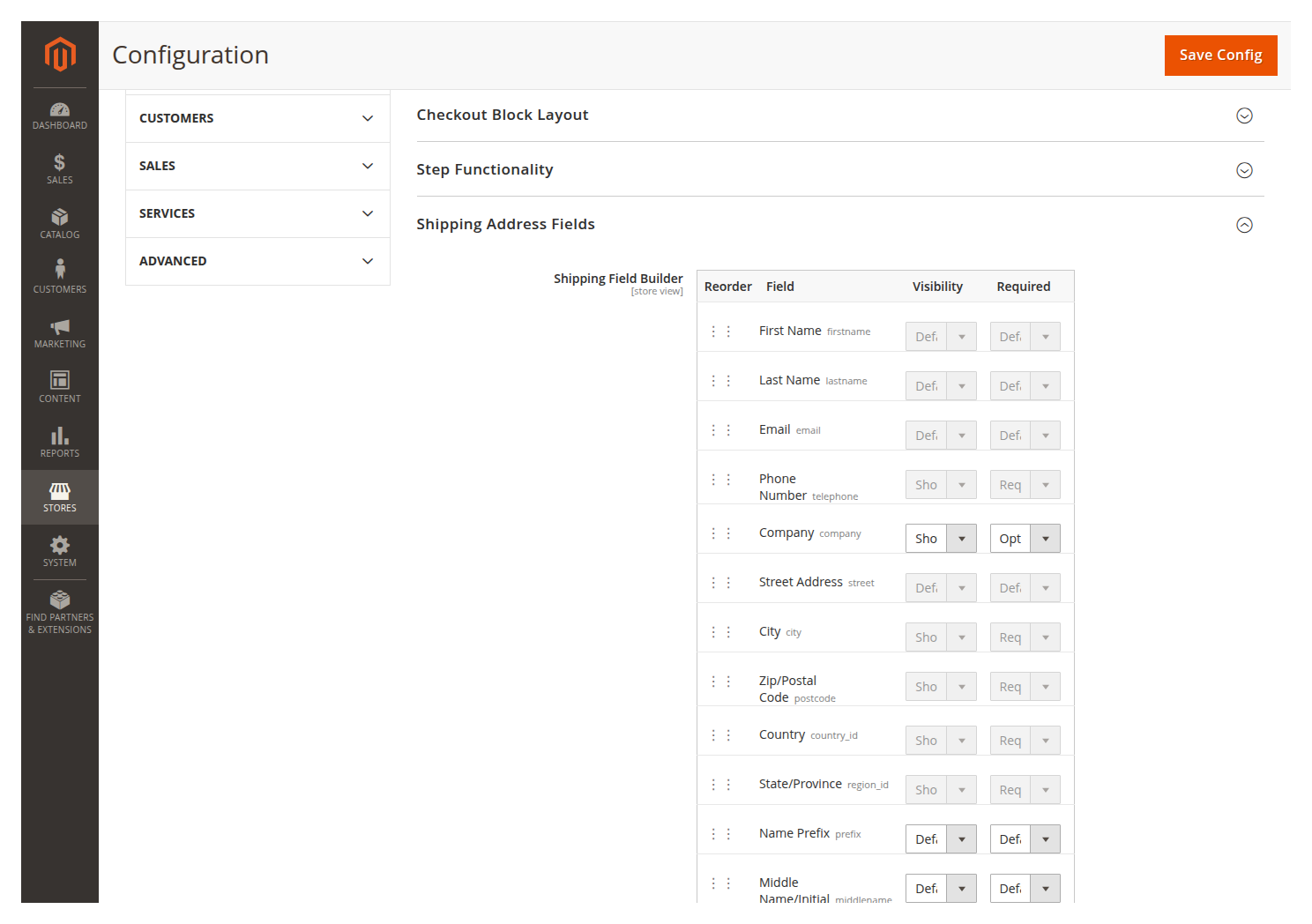Grab the Name Prefix row reorder handle
Viewport: 1312px width, 924px height.
tap(721, 834)
